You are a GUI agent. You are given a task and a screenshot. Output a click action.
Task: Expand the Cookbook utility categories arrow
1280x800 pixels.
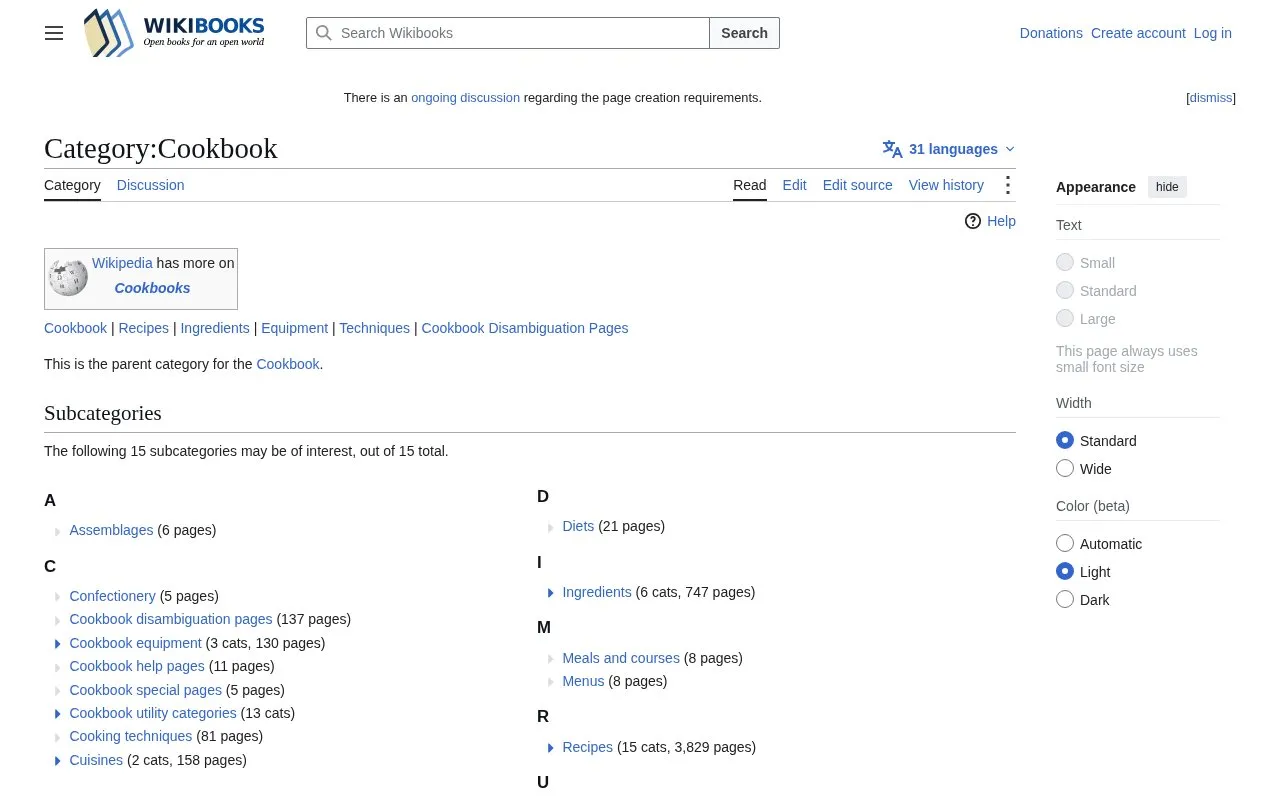pos(58,714)
